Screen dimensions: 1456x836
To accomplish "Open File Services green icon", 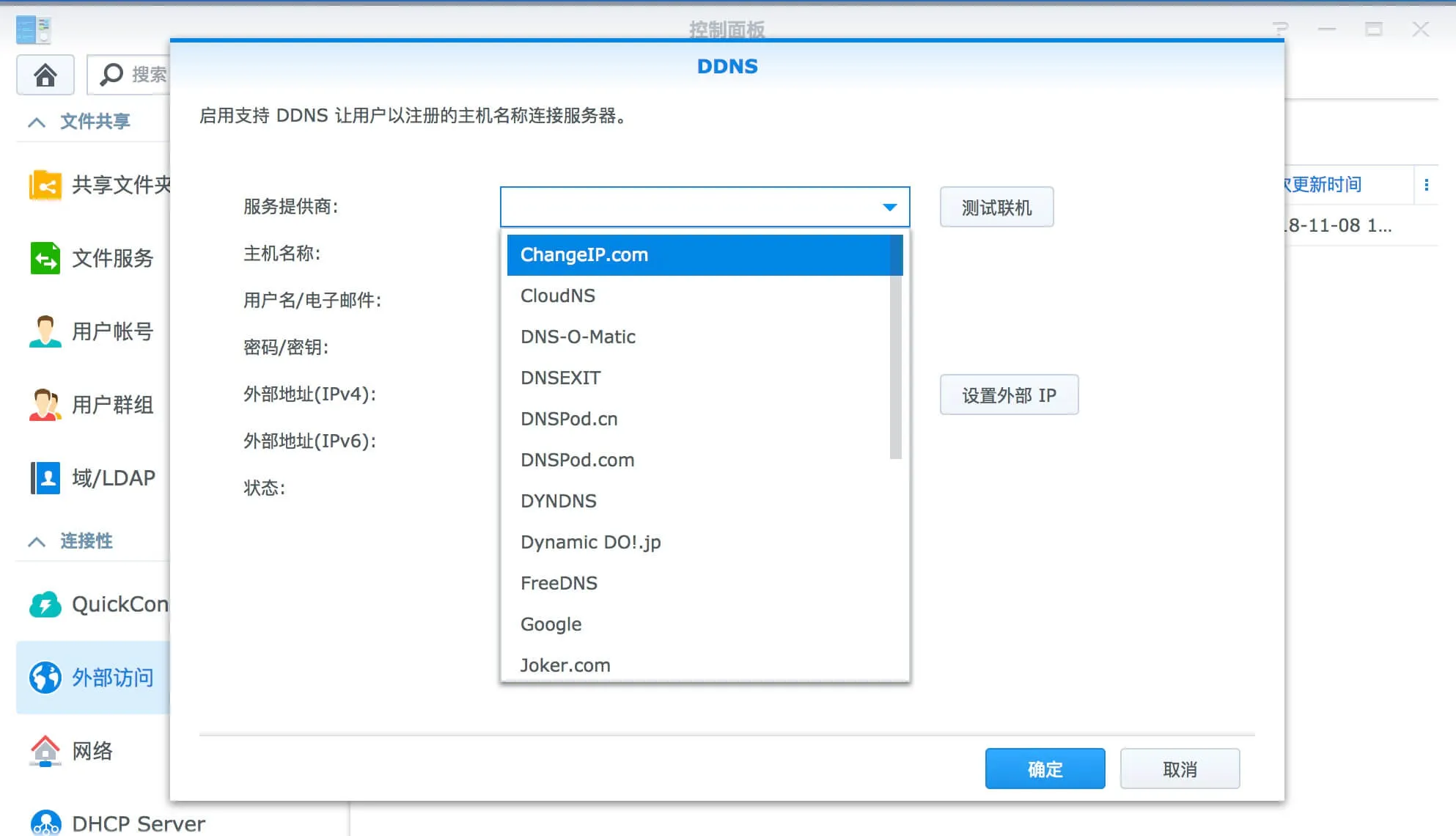I will coord(45,258).
